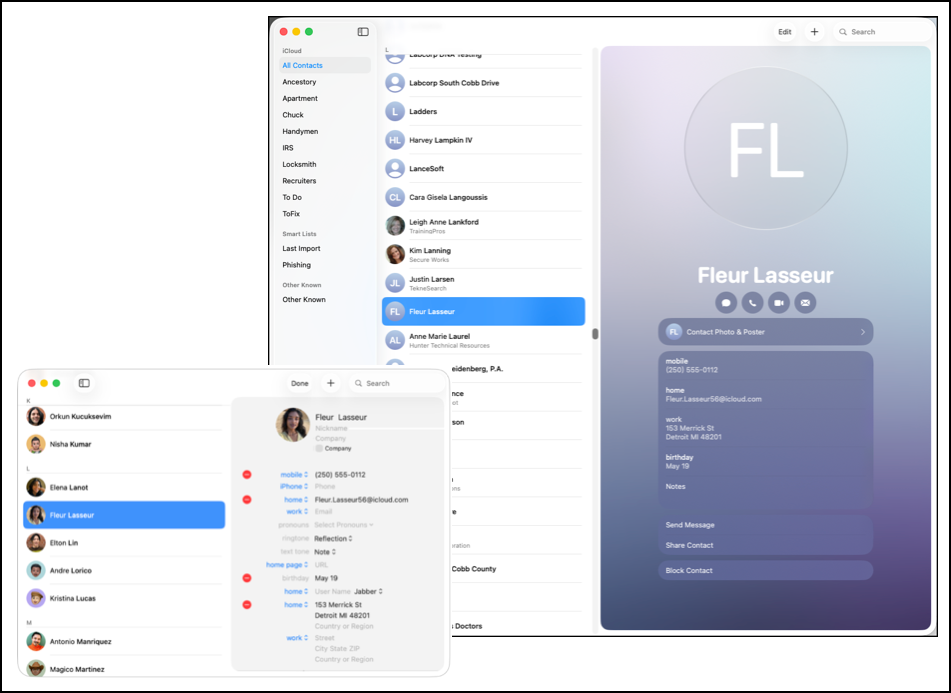The width and height of the screenshot is (951, 693).
Task: Change the mobile phone label popup
Action: point(294,475)
